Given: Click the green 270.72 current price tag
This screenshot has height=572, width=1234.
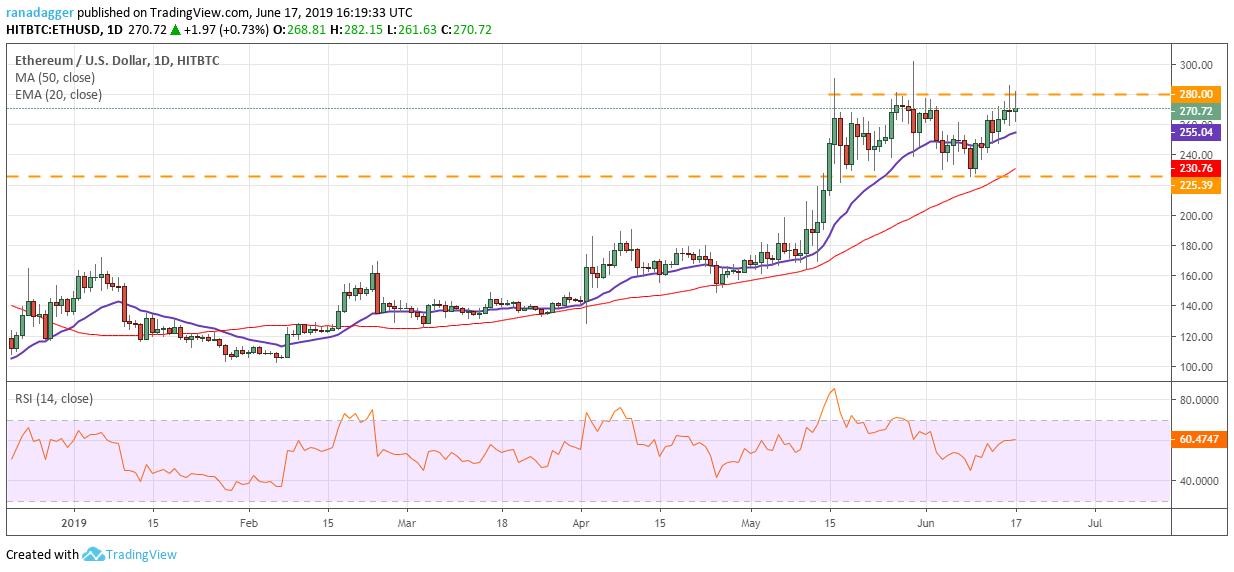Looking at the screenshot, I should [x=1197, y=111].
